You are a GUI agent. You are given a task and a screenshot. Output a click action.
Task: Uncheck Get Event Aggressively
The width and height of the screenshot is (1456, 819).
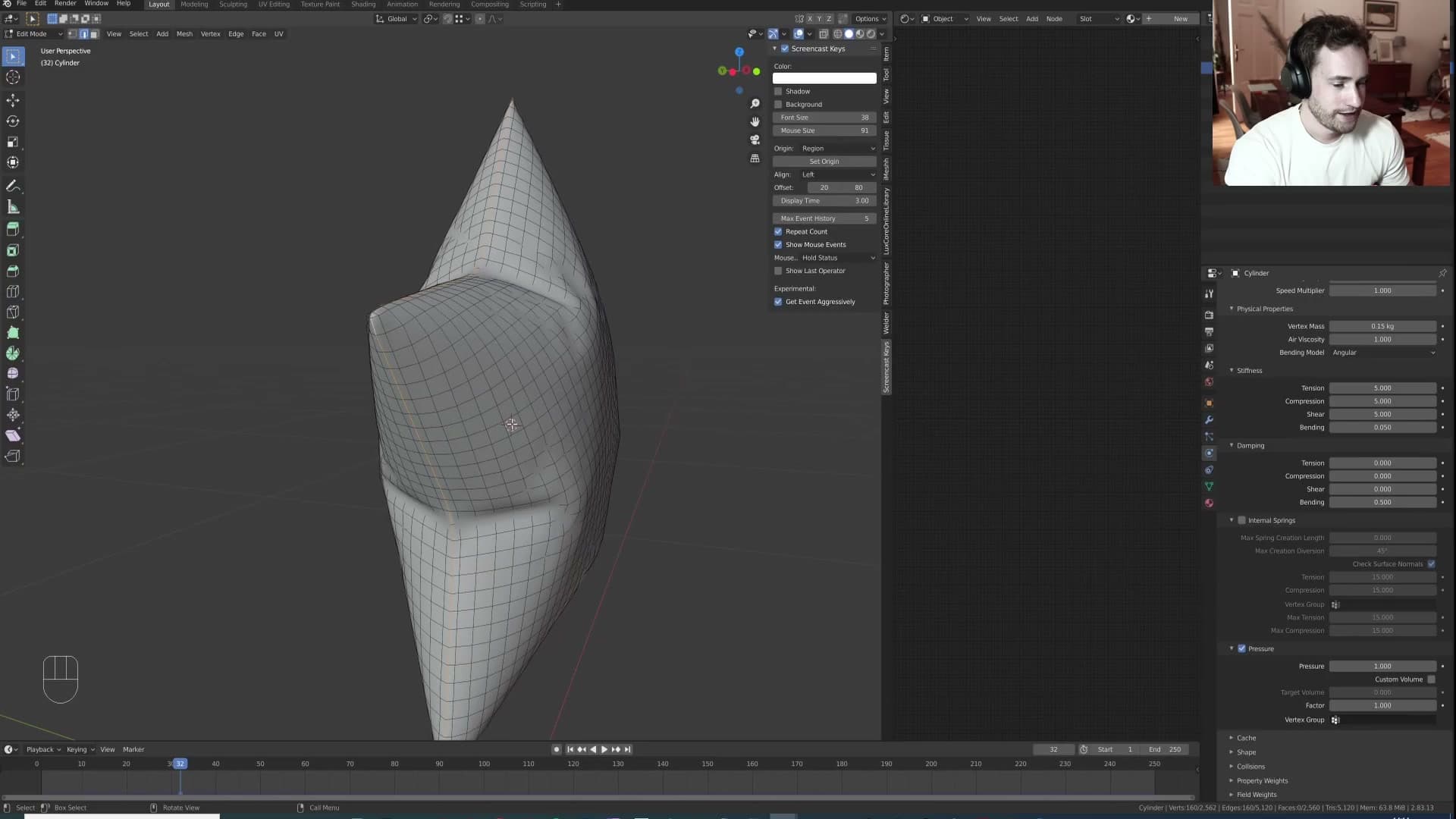pyautogui.click(x=778, y=302)
